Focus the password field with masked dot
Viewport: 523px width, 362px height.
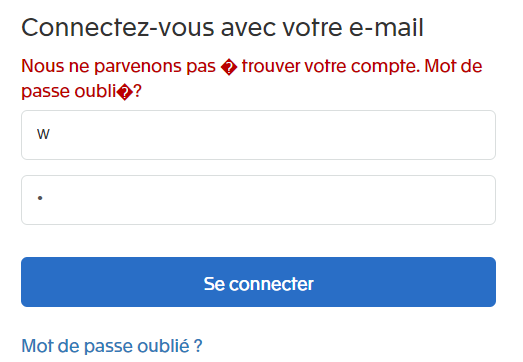tap(258, 200)
